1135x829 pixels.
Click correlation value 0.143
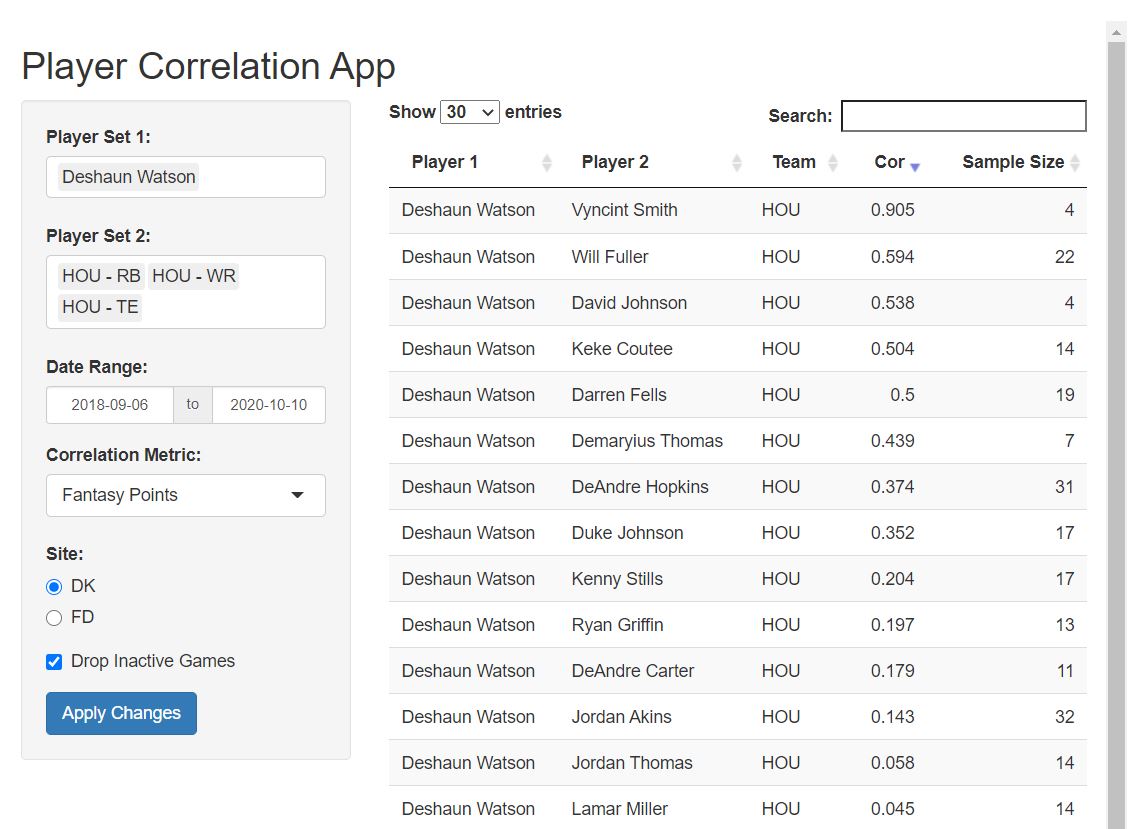point(893,717)
